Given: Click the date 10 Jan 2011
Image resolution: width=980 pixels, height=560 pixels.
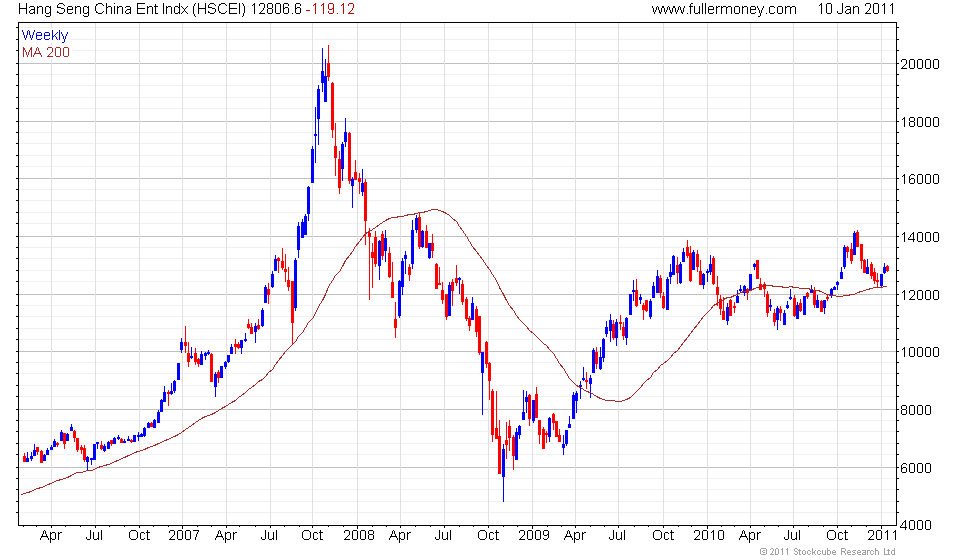Looking at the screenshot, I should 856,9.
